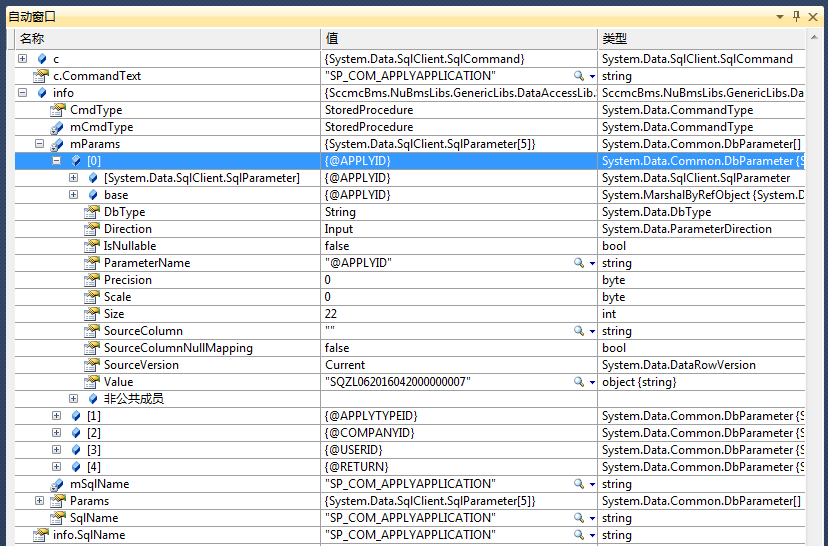Expand the c variable node
Screen dimensions: 828x546
[23, 59]
